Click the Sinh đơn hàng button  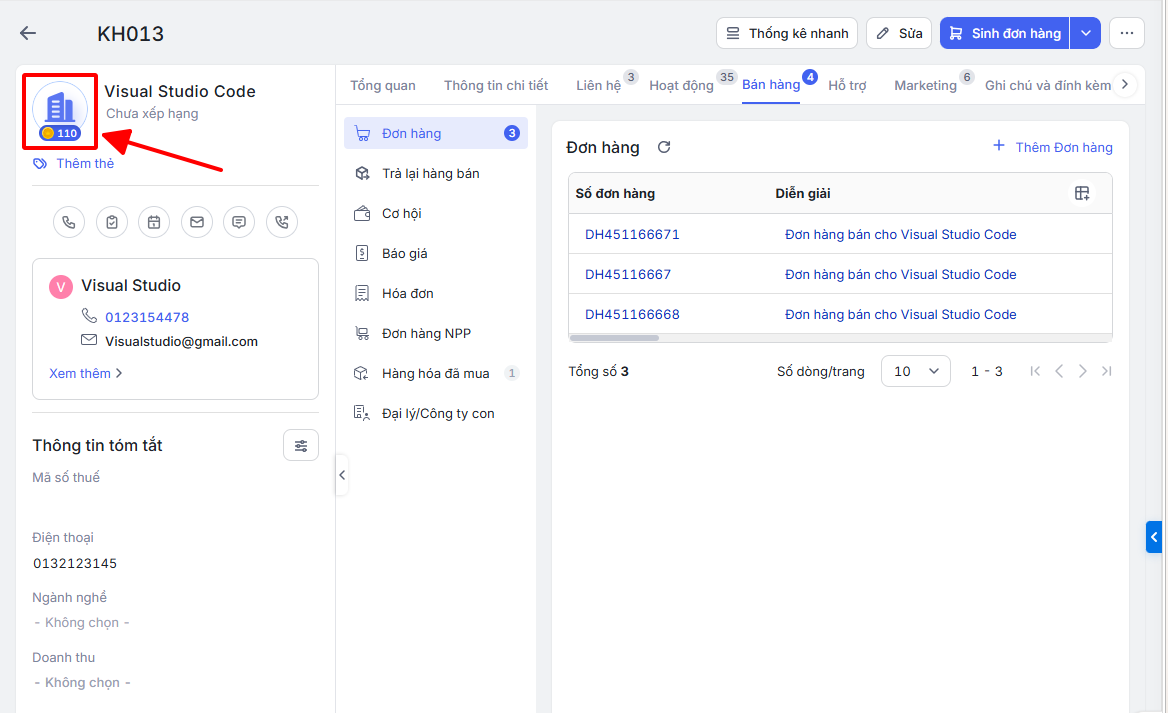coord(1005,33)
